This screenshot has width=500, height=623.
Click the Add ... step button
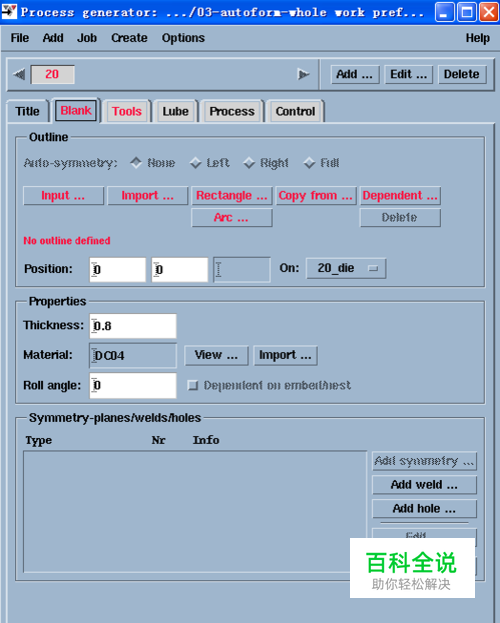(355, 74)
